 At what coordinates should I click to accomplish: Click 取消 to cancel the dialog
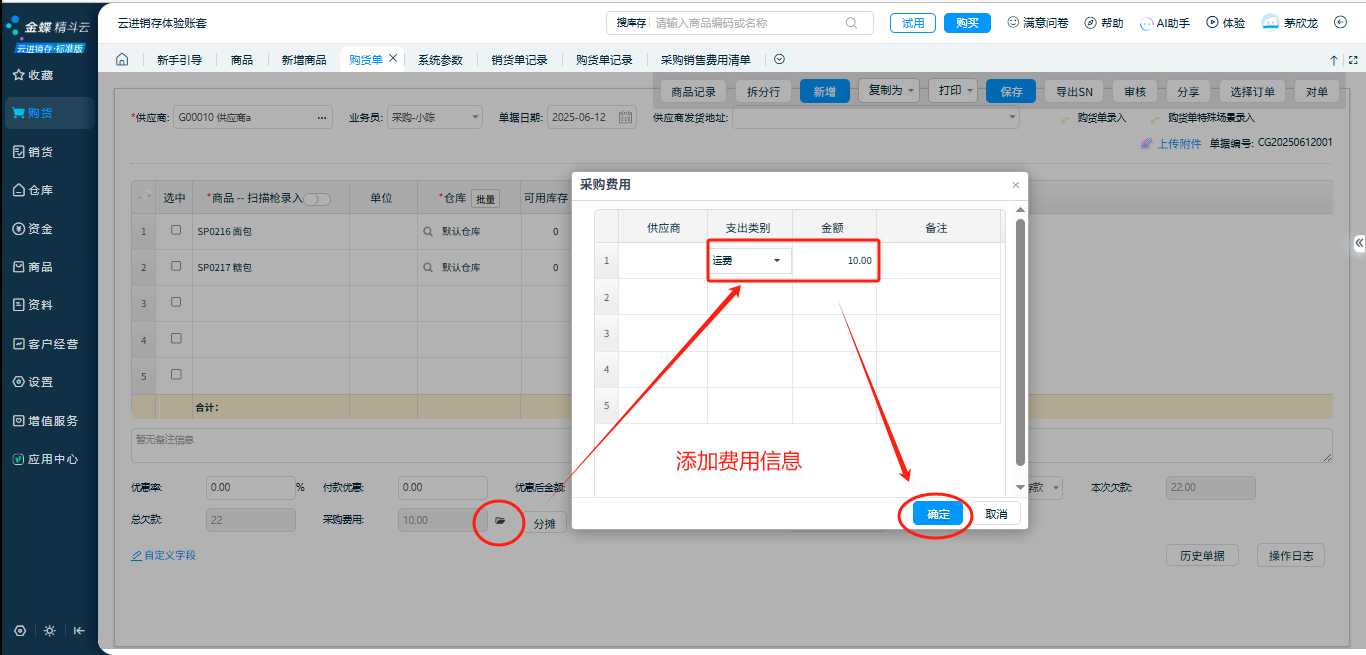[x=996, y=514]
